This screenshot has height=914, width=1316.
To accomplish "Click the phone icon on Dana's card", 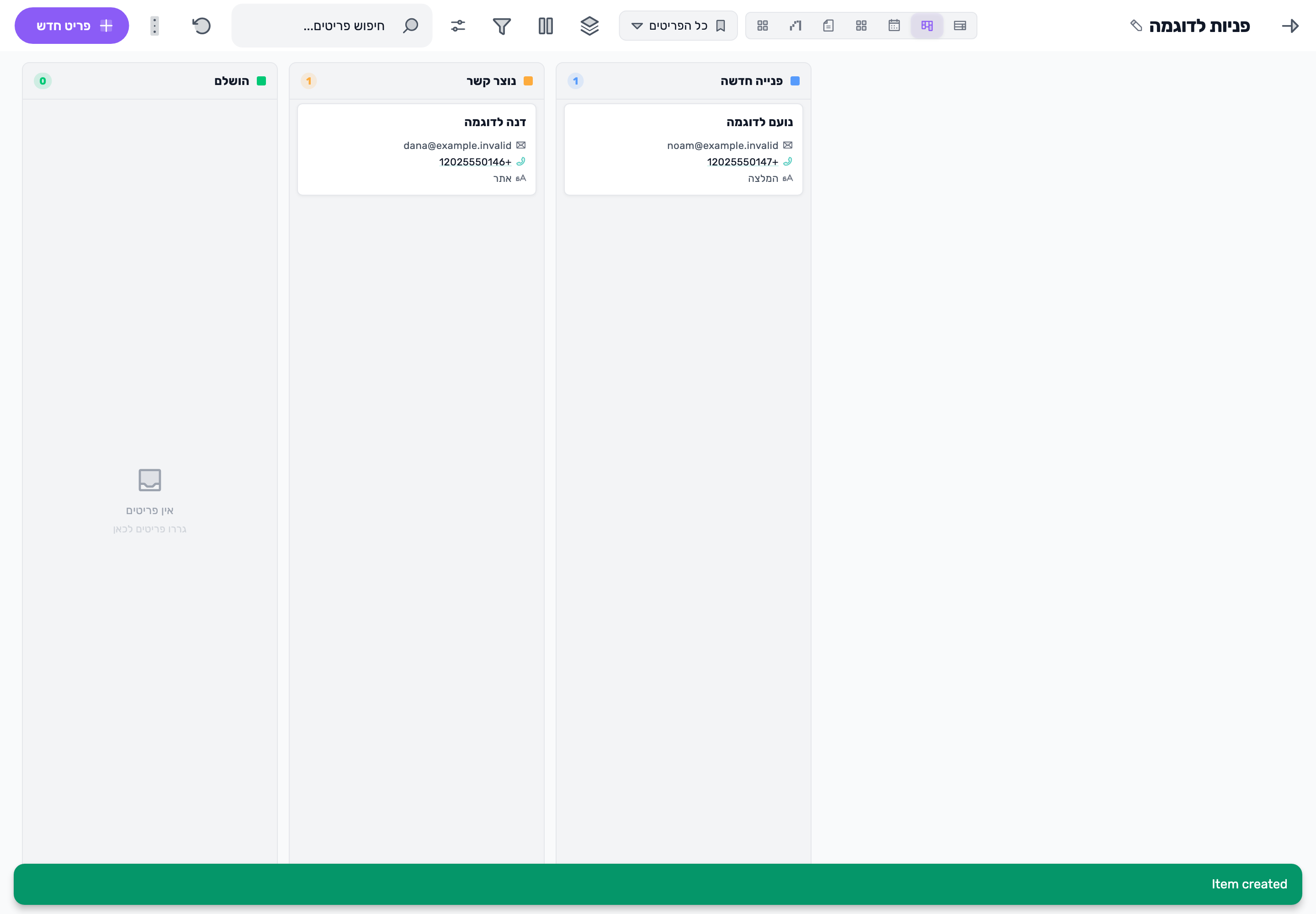I will tap(520, 162).
